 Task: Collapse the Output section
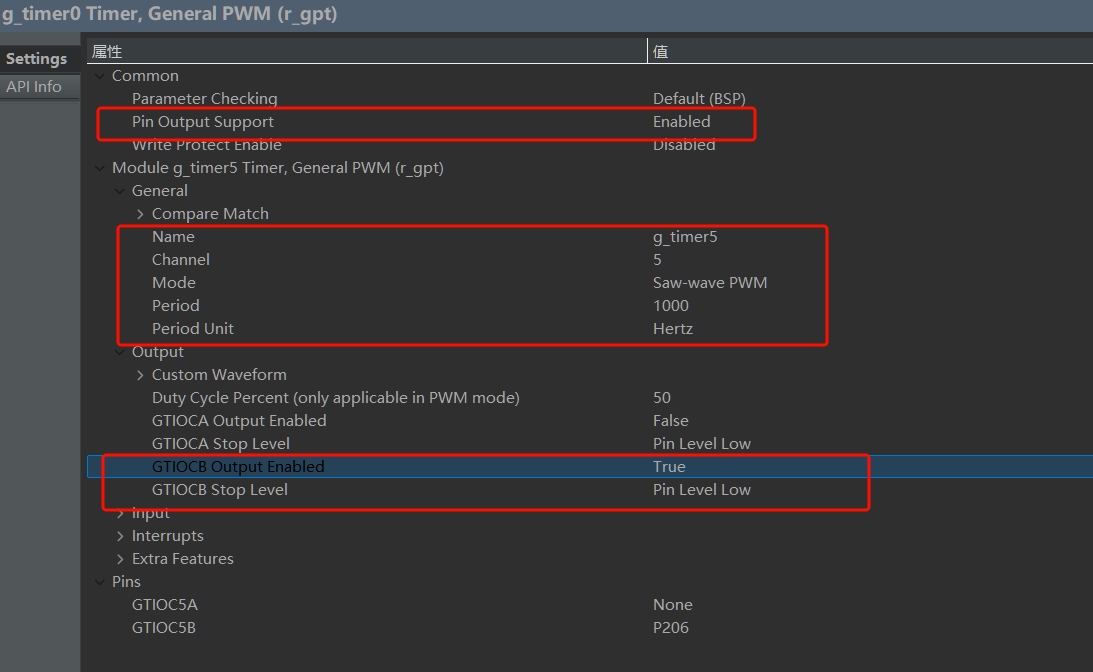pyautogui.click(x=120, y=352)
